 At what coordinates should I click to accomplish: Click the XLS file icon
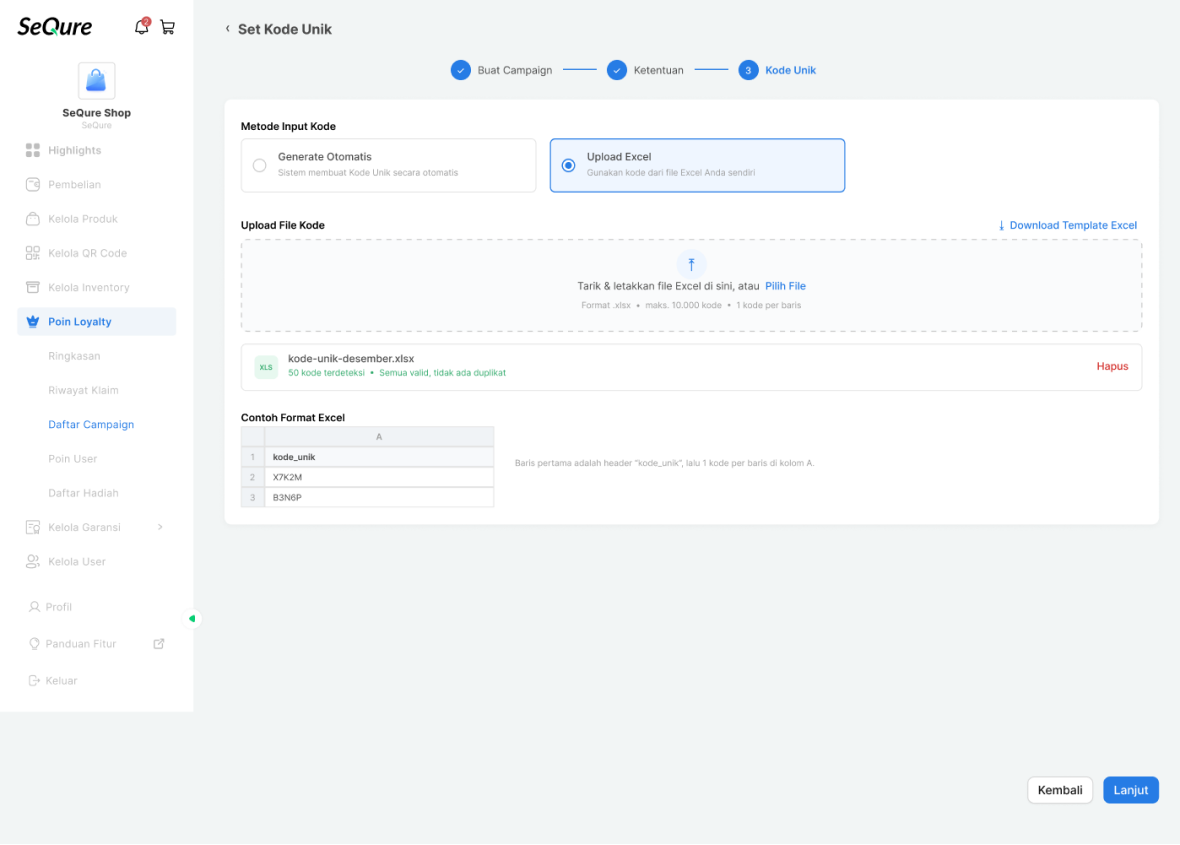[x=266, y=367]
